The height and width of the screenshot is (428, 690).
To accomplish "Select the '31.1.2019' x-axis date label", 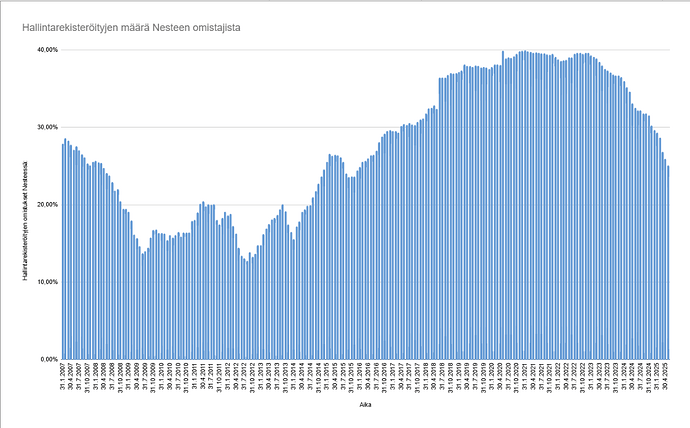I will pos(459,377).
